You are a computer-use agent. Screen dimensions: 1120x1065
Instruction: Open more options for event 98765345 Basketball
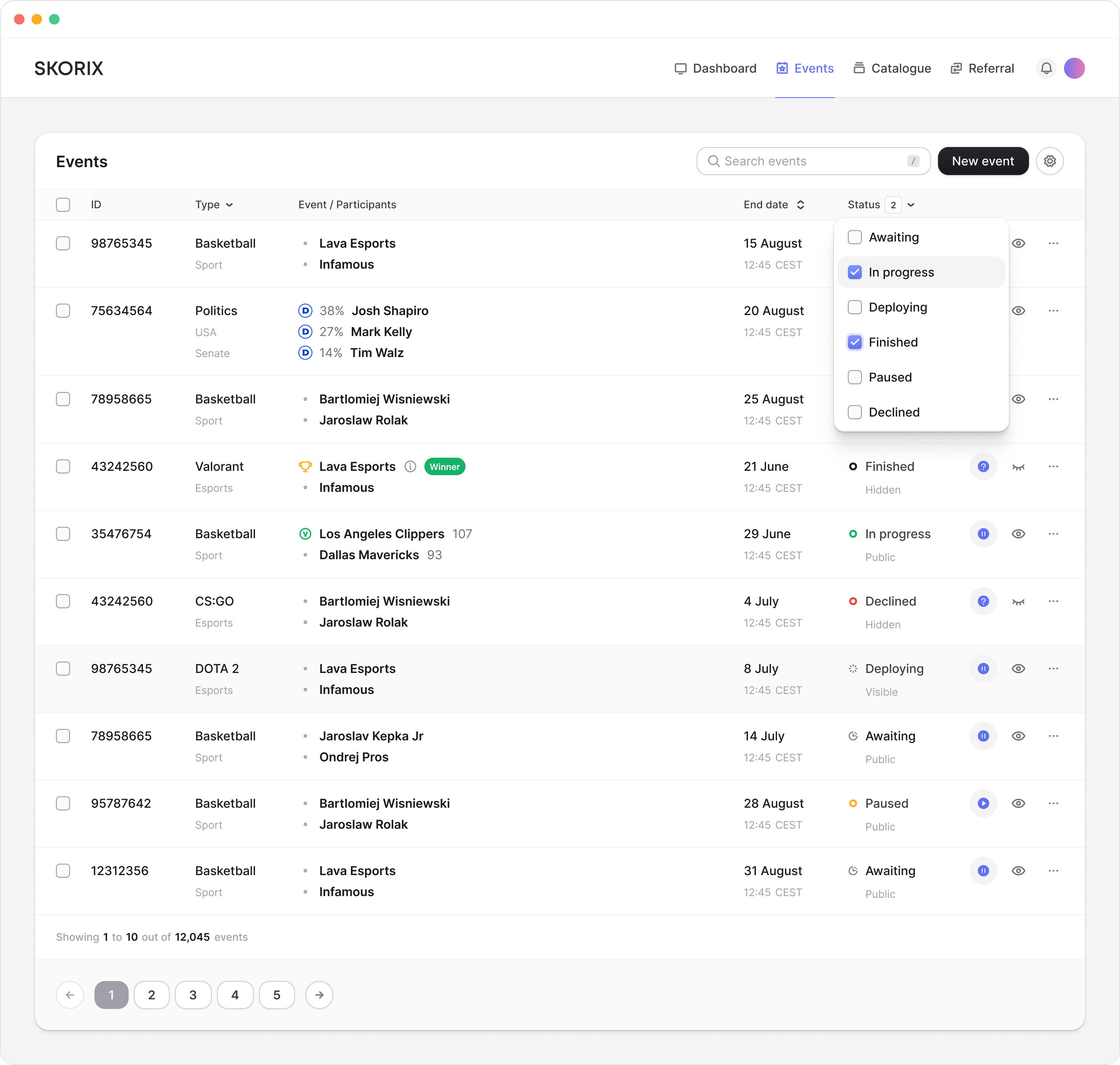[x=1053, y=244]
